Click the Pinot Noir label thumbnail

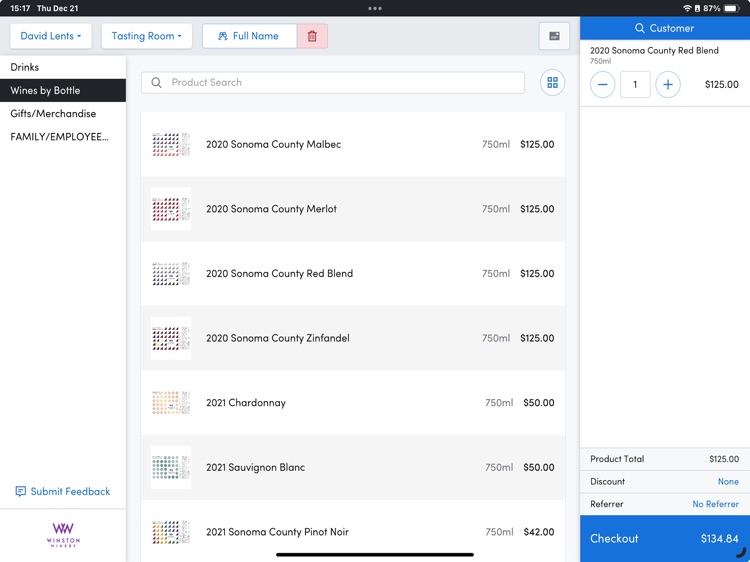click(x=171, y=532)
